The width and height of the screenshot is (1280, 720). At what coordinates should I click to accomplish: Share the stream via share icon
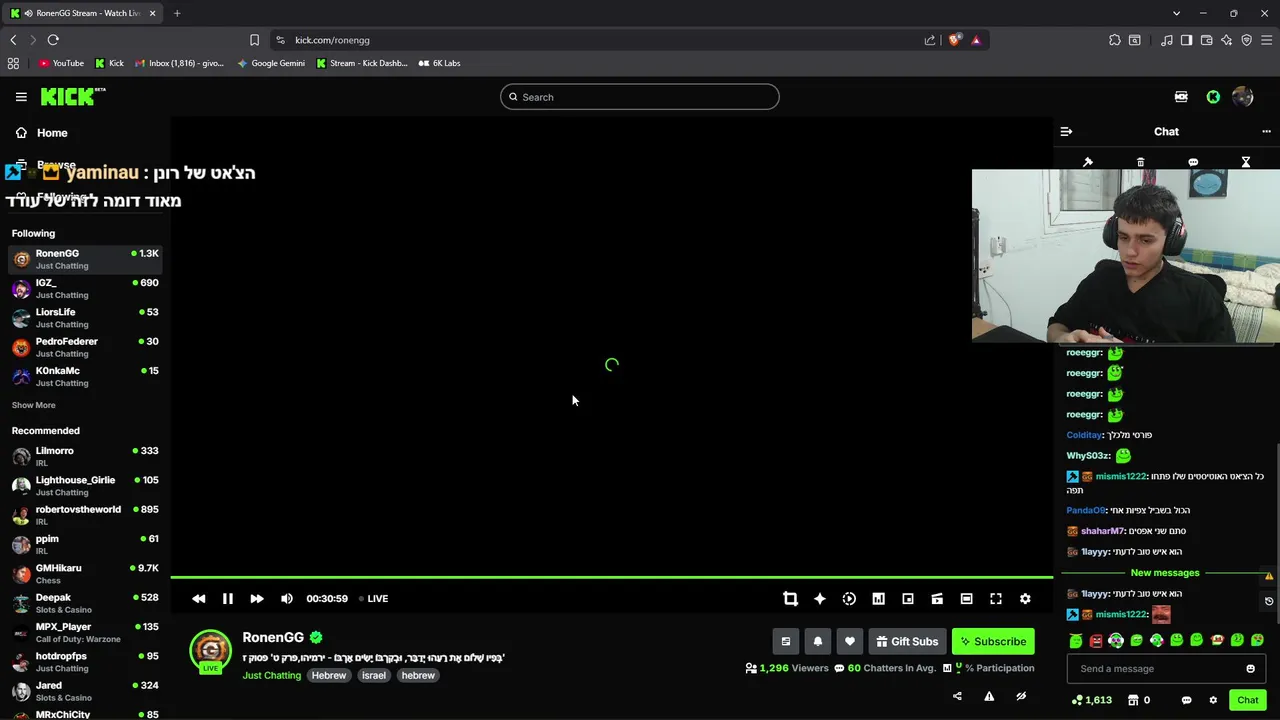click(x=957, y=696)
